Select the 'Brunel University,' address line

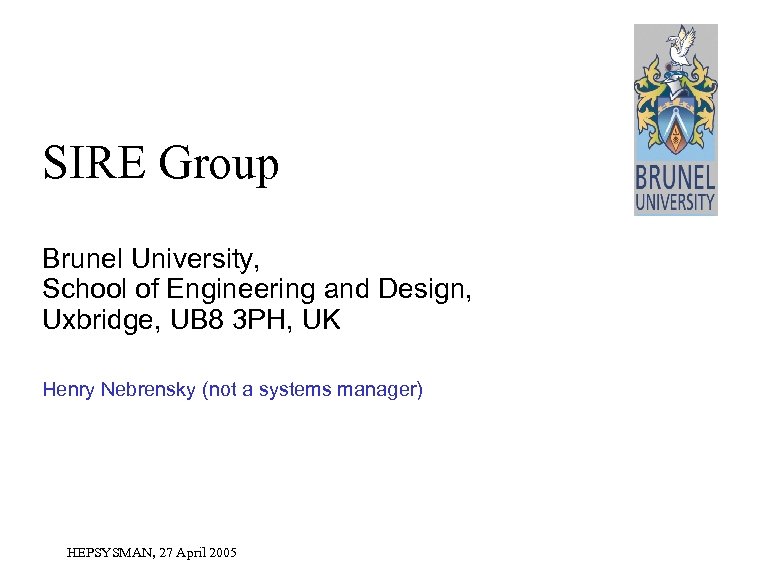(x=151, y=259)
